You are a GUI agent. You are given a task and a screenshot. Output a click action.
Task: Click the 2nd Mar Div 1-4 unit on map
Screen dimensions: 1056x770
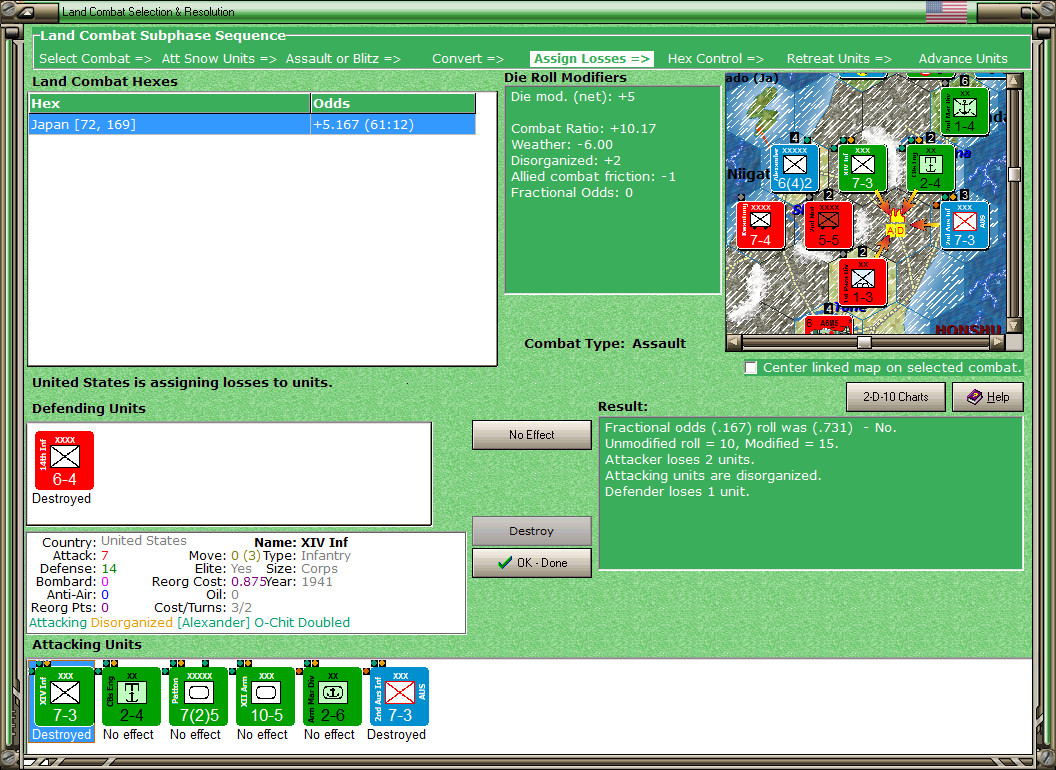[x=964, y=111]
